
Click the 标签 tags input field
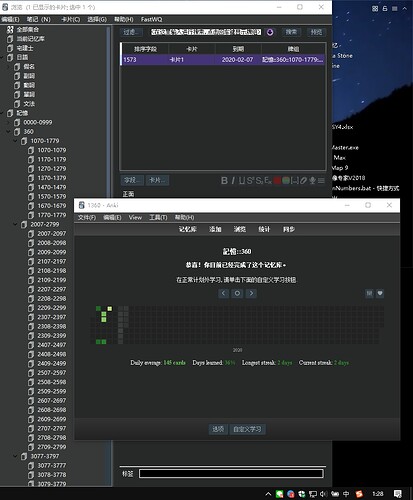(231, 473)
